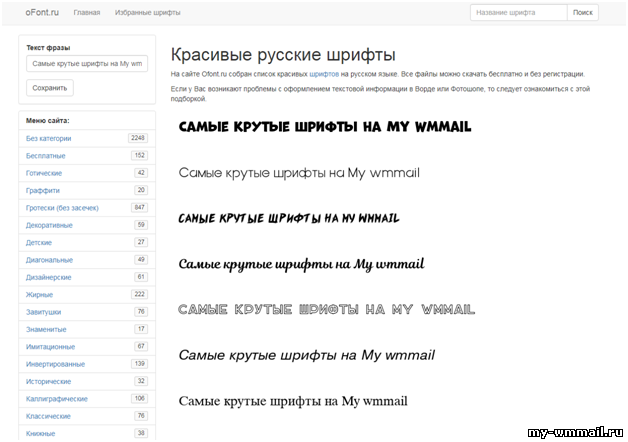Click the шрифтов hyperlink in description

coord(324,74)
